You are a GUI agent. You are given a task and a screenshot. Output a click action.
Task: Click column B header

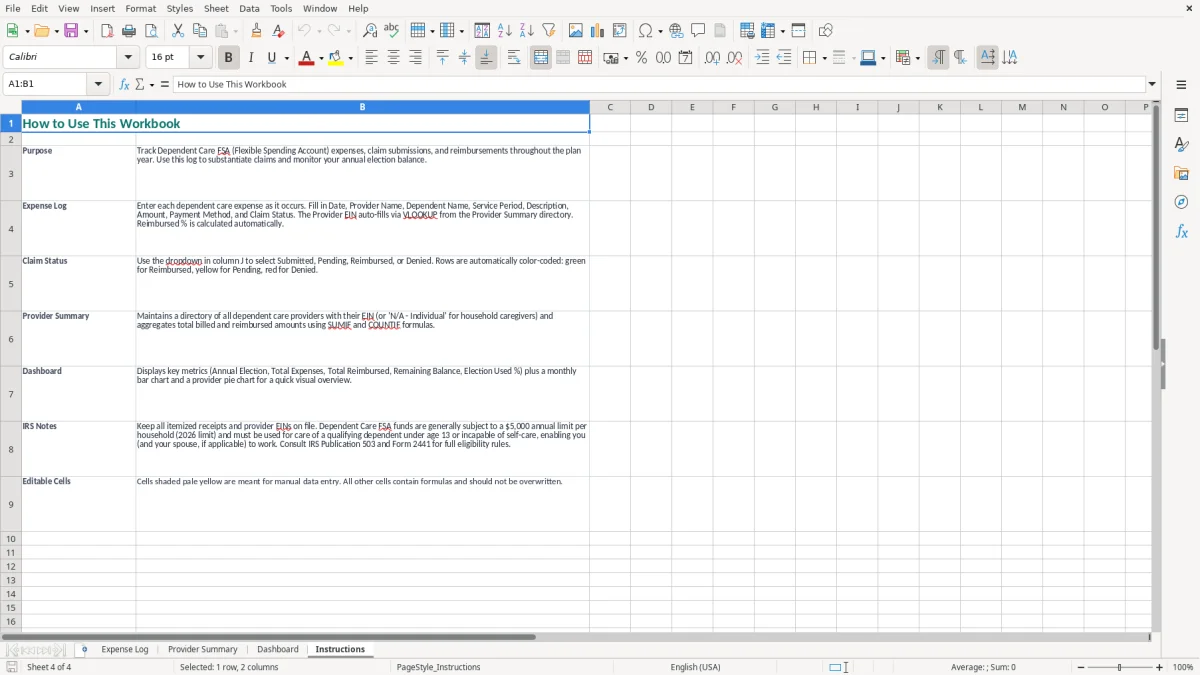362,107
